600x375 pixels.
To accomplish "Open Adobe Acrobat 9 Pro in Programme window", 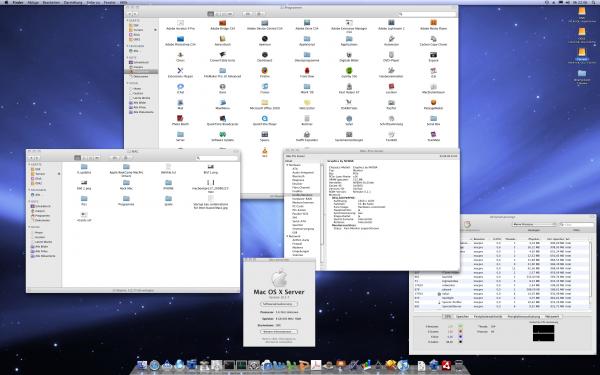I will [x=180, y=23].
